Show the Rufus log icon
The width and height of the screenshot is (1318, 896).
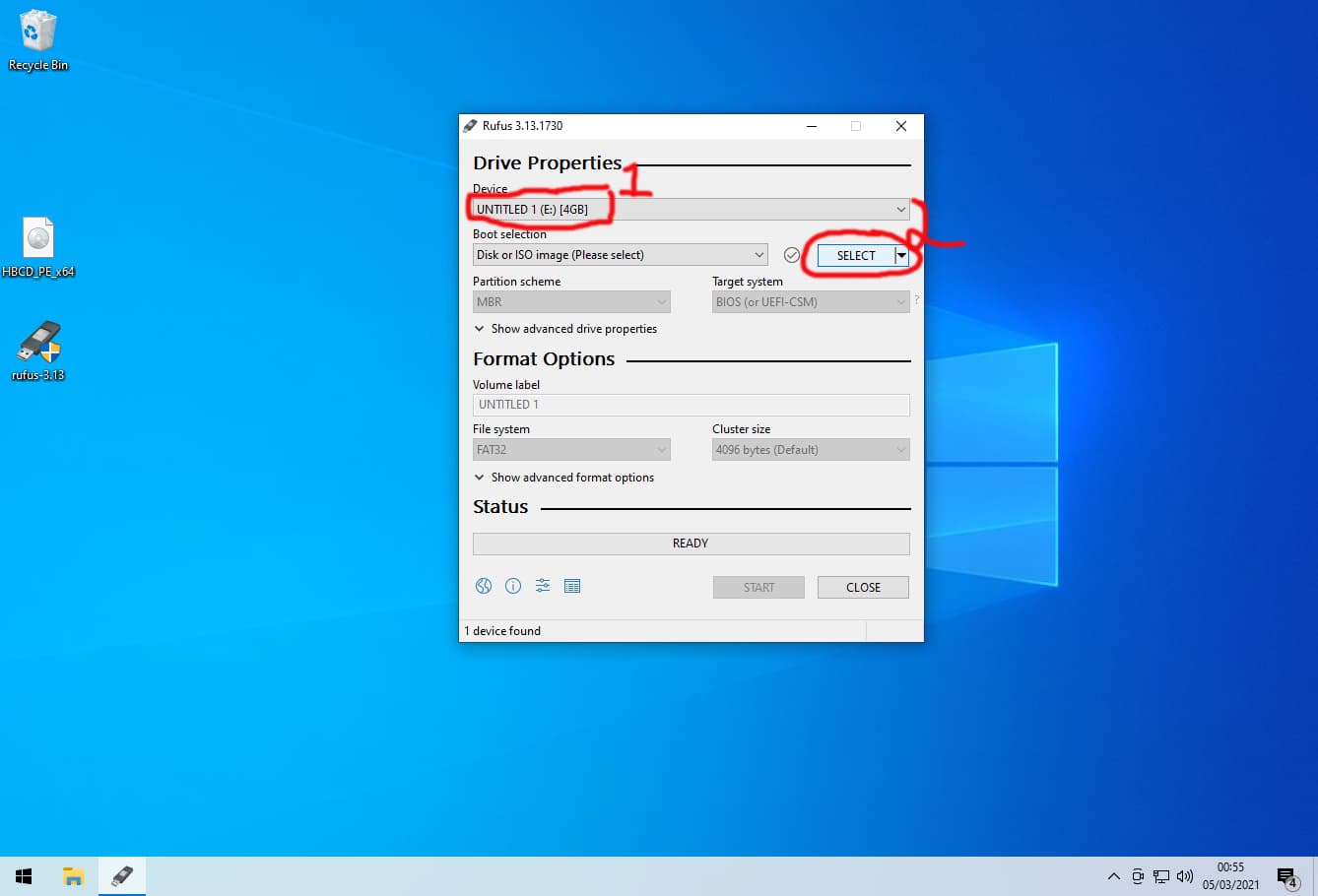572,586
